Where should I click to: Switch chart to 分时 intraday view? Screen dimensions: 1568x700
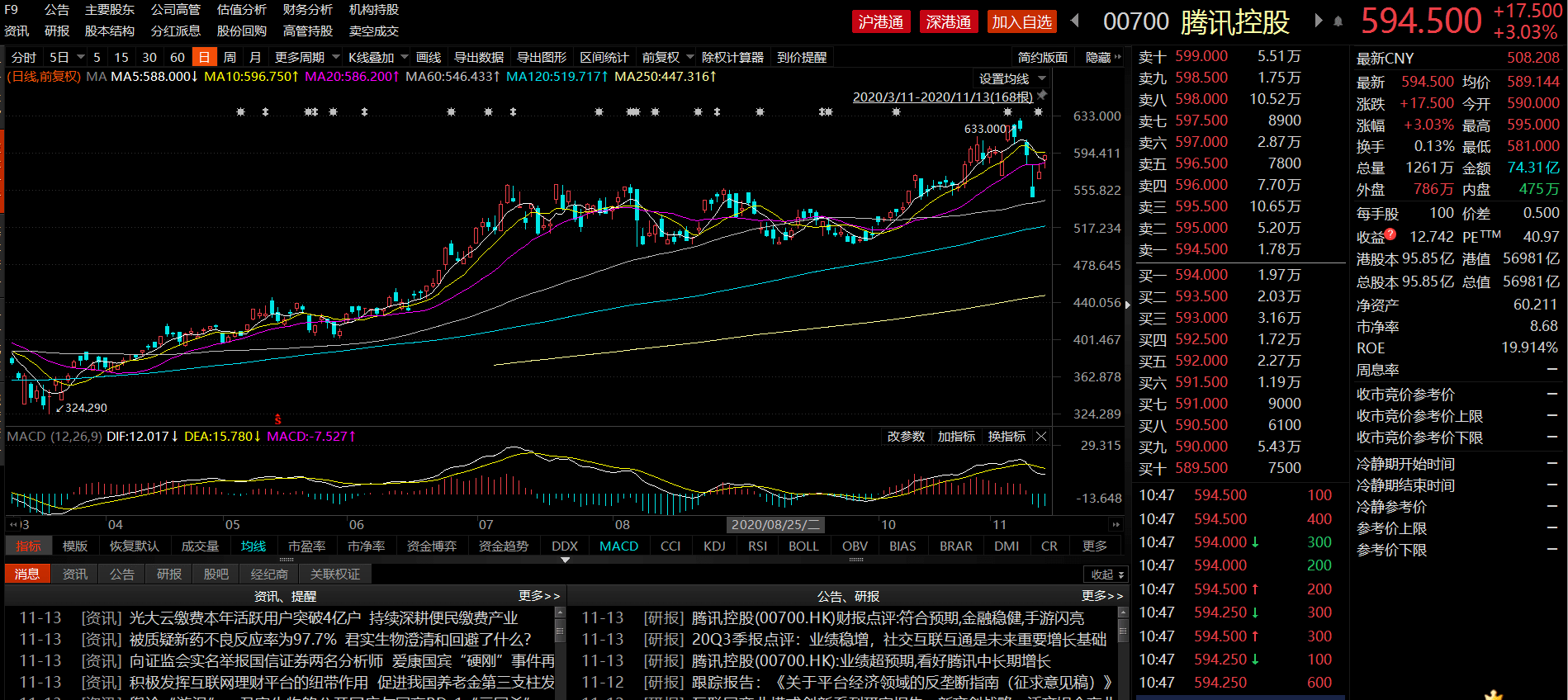click(23, 57)
